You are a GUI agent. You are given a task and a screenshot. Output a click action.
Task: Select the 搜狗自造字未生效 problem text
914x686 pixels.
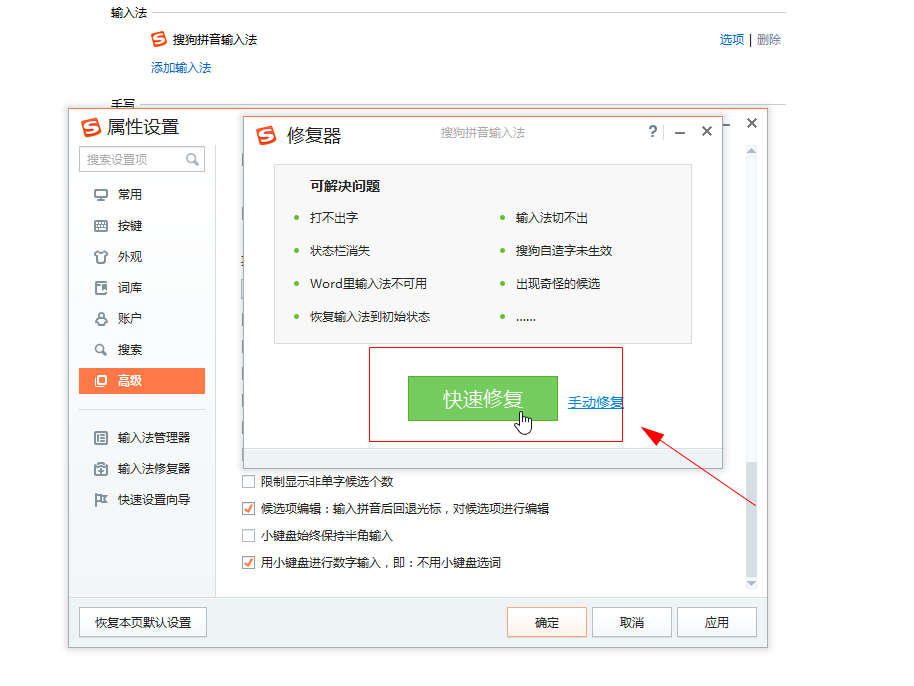click(564, 251)
